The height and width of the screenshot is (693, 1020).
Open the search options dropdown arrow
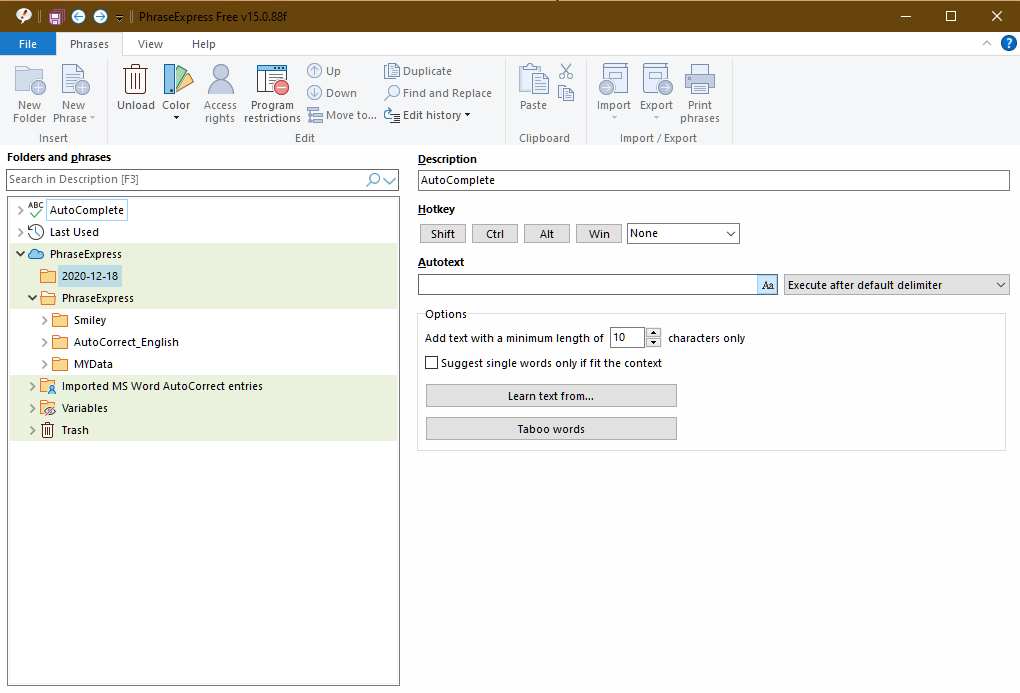(390, 180)
